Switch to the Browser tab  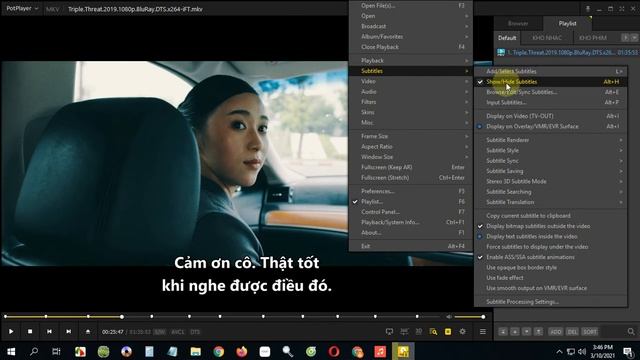pos(518,23)
